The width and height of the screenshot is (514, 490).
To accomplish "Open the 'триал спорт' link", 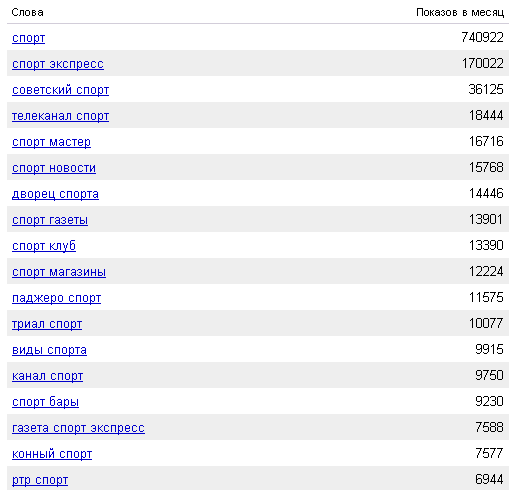I will tap(47, 324).
